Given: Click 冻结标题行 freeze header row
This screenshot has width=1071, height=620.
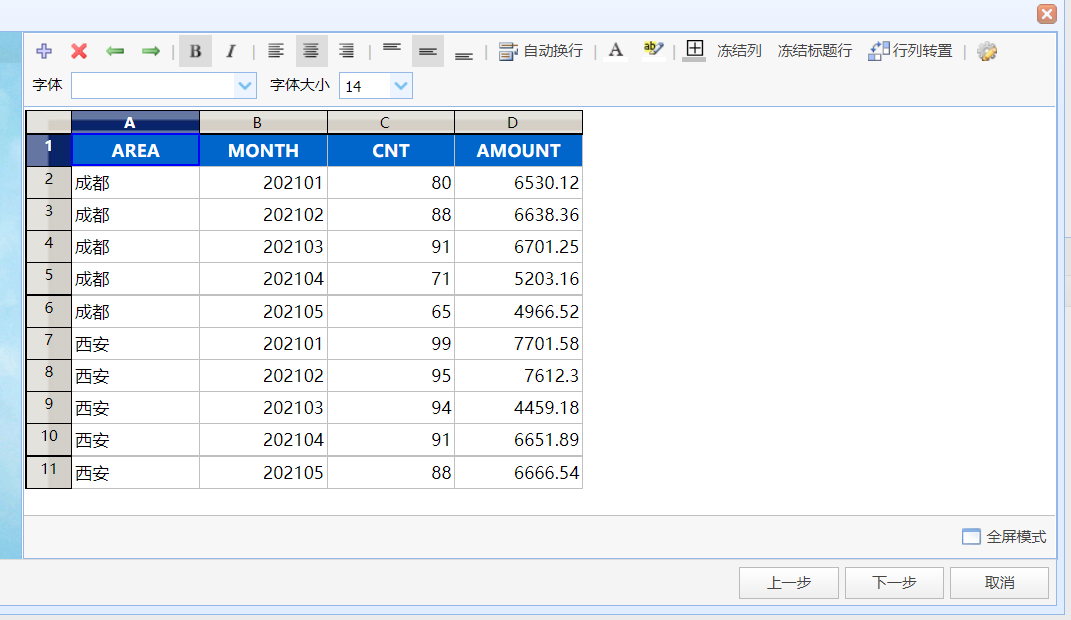Looking at the screenshot, I should [x=814, y=51].
